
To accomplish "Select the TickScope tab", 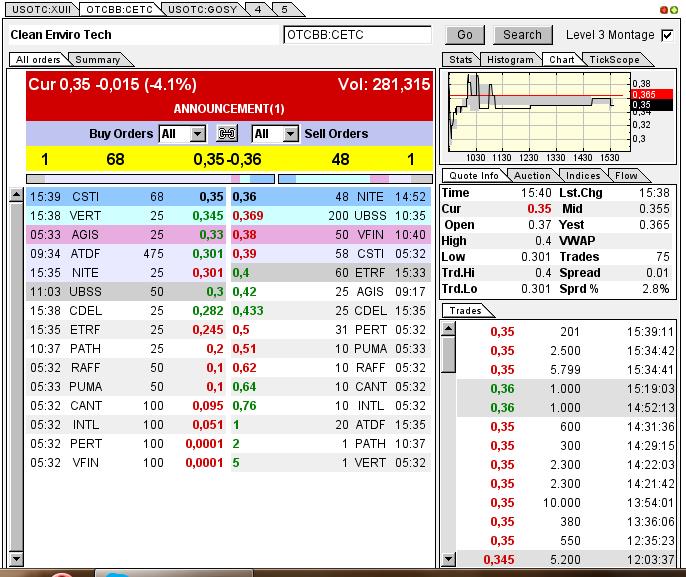I will pyautogui.click(x=614, y=60).
